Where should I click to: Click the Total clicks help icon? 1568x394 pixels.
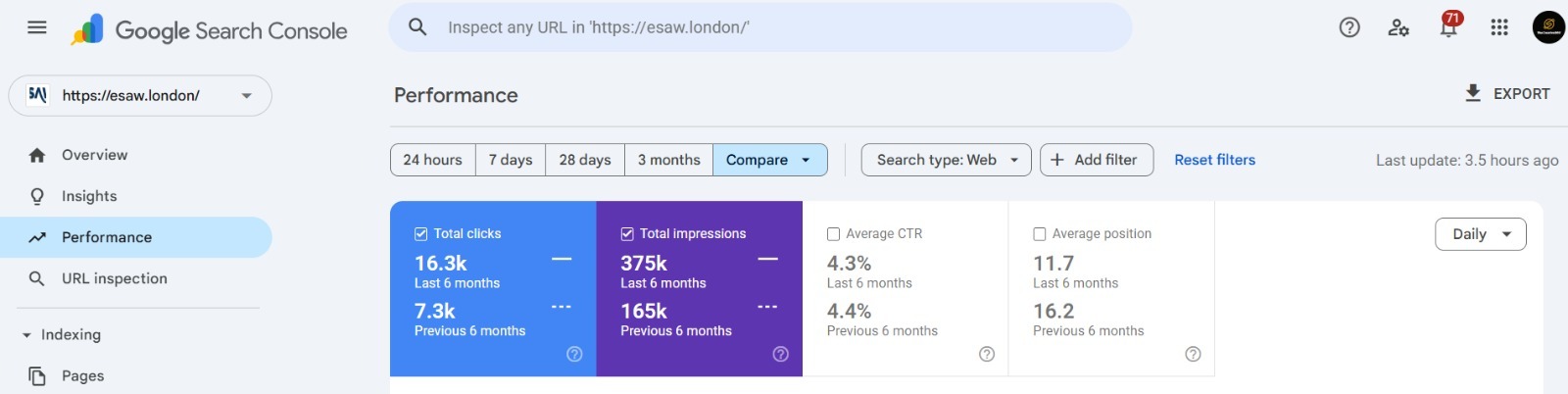click(574, 354)
